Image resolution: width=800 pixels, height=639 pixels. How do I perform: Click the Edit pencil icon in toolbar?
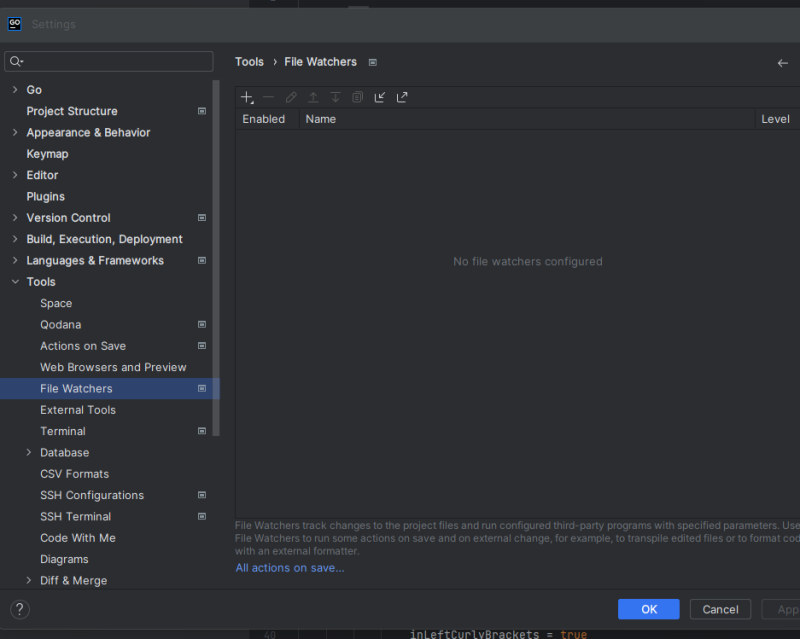(291, 97)
